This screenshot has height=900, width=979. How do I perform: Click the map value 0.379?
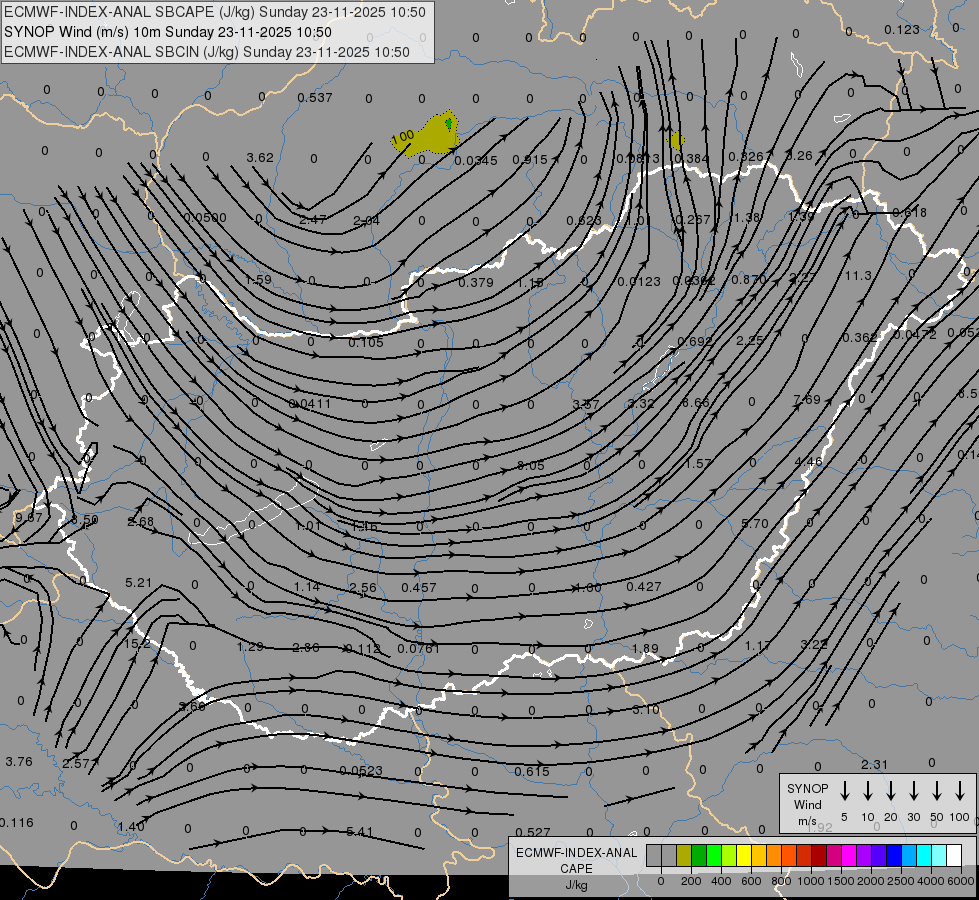point(476,282)
